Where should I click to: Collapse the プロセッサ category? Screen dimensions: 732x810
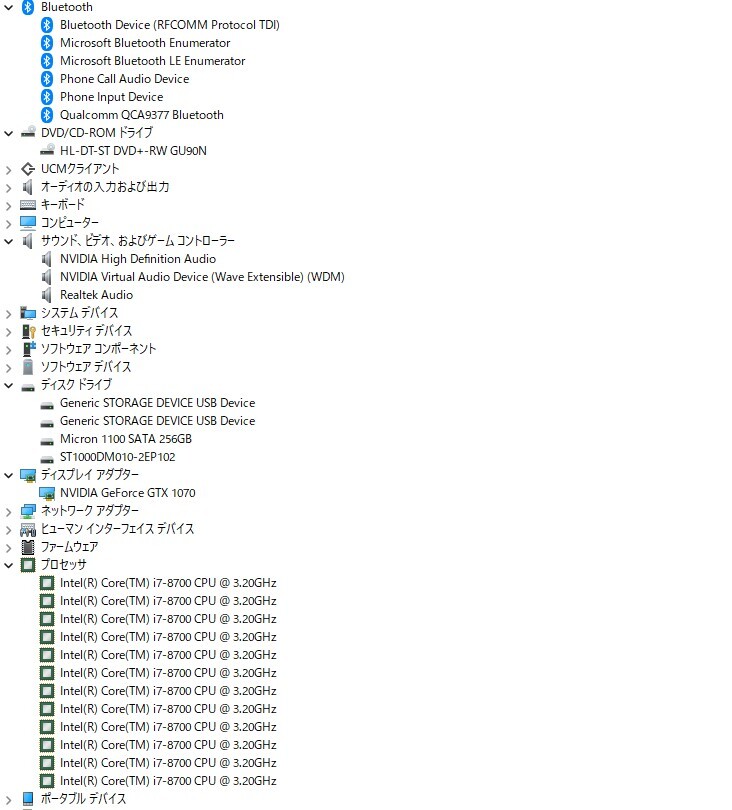tap(8, 565)
